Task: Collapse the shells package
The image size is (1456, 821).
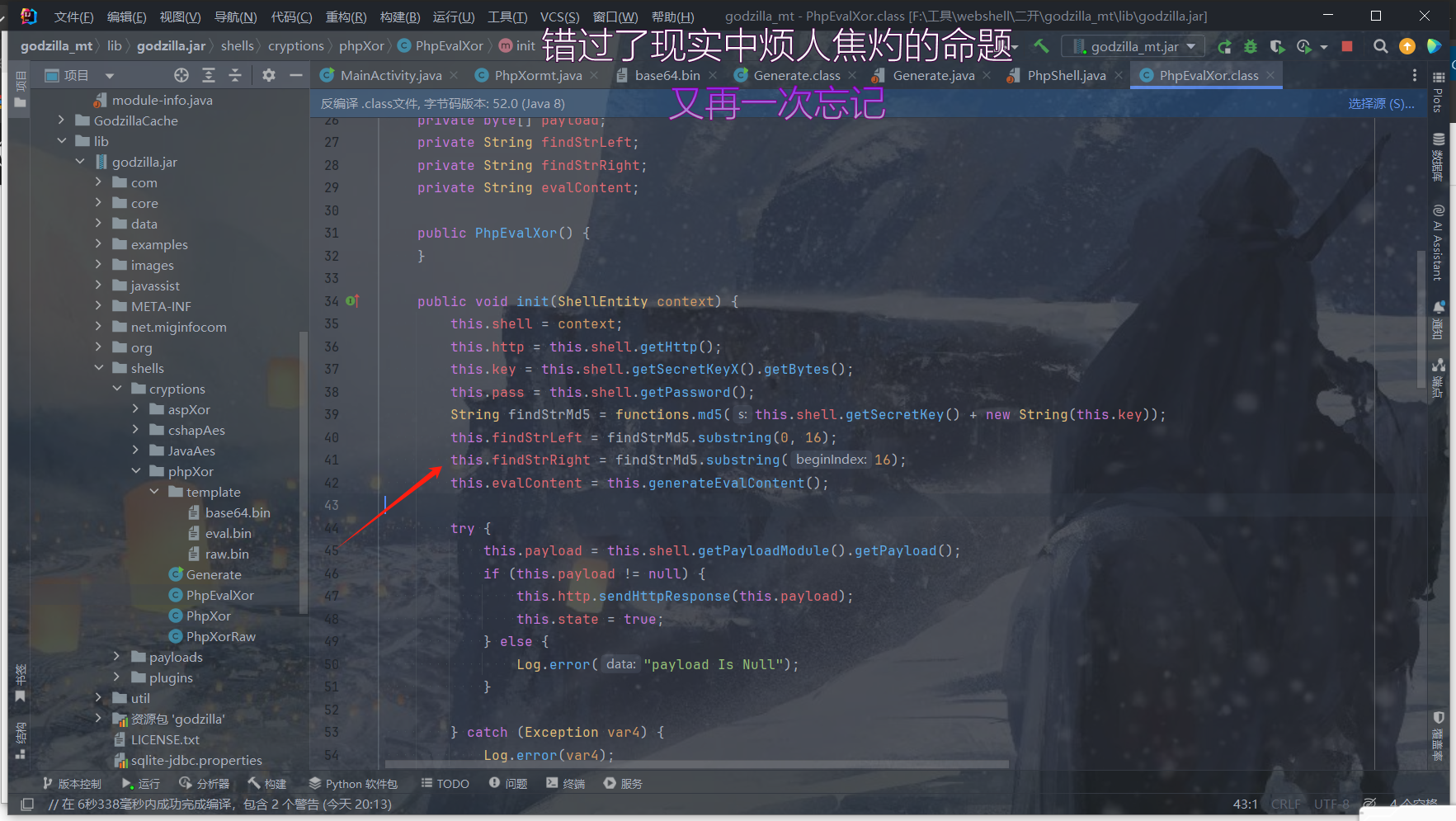Action: 98,368
